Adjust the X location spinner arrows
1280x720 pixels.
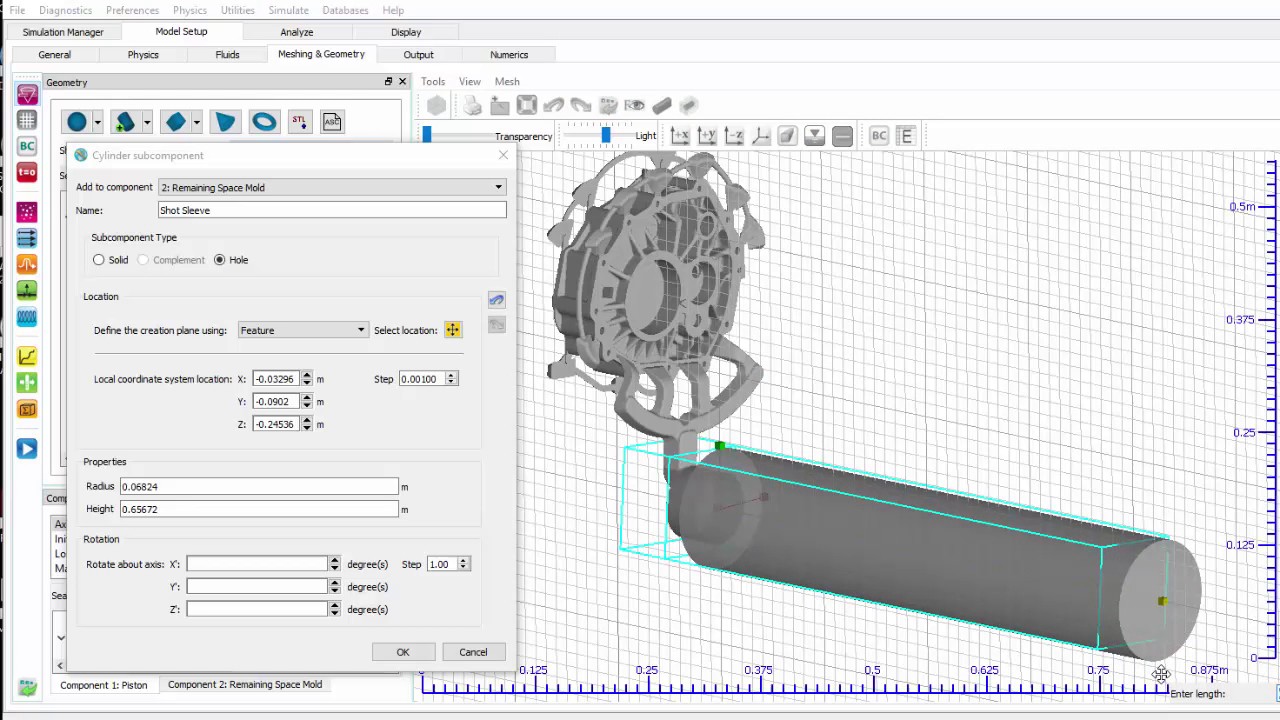point(307,379)
